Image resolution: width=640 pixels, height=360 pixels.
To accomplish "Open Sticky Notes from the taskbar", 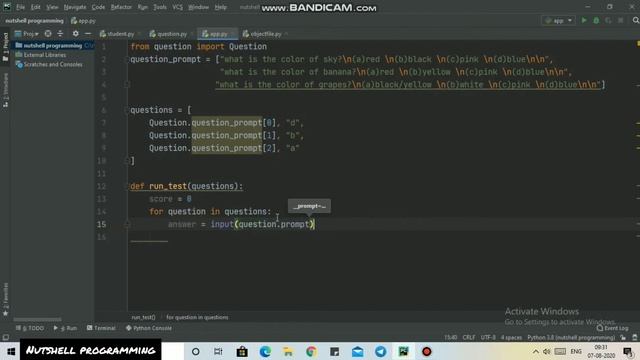I will (334, 351).
